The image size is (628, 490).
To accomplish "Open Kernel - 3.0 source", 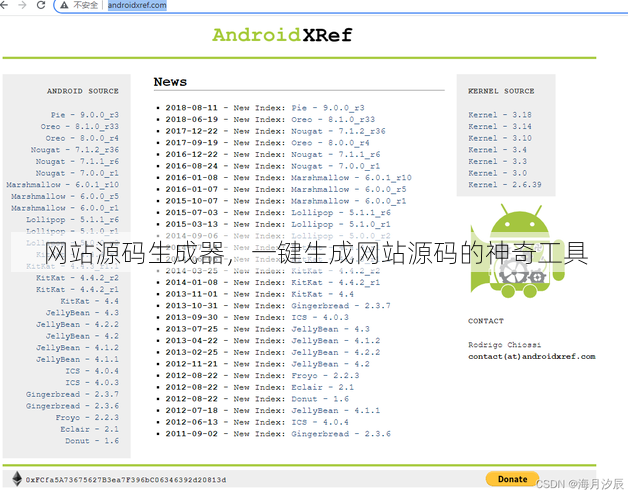I will (x=497, y=173).
